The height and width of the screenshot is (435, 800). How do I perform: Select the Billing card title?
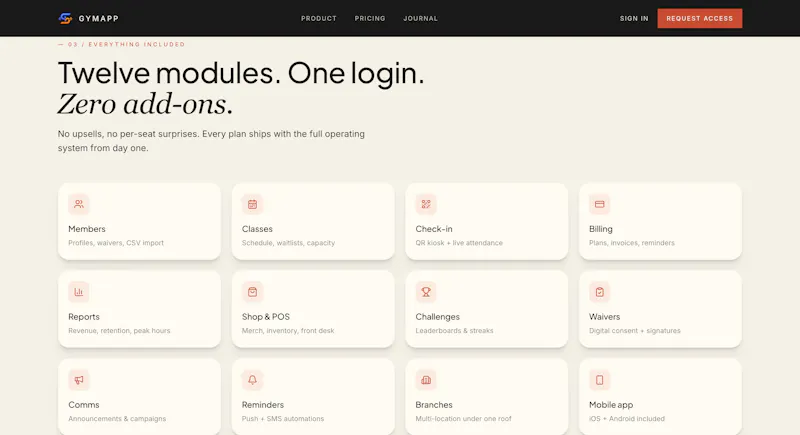click(601, 229)
